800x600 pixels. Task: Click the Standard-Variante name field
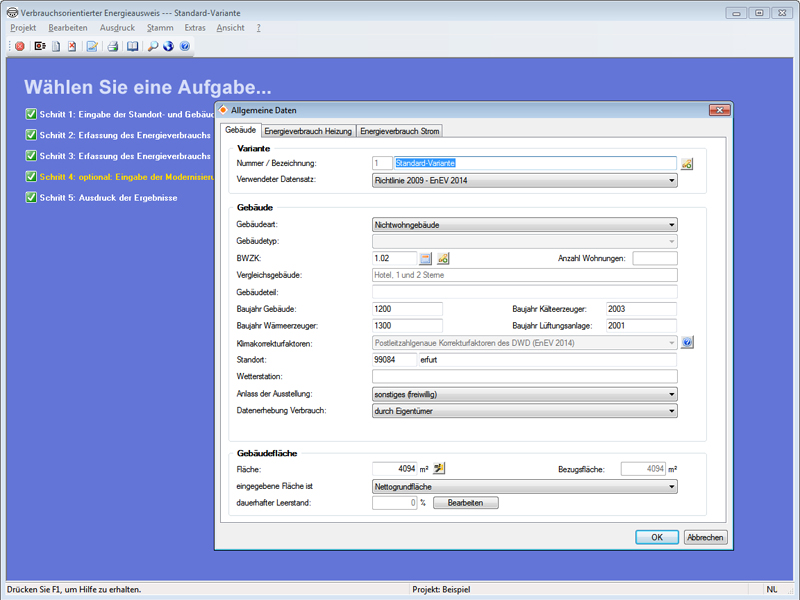pyautogui.click(x=535, y=163)
